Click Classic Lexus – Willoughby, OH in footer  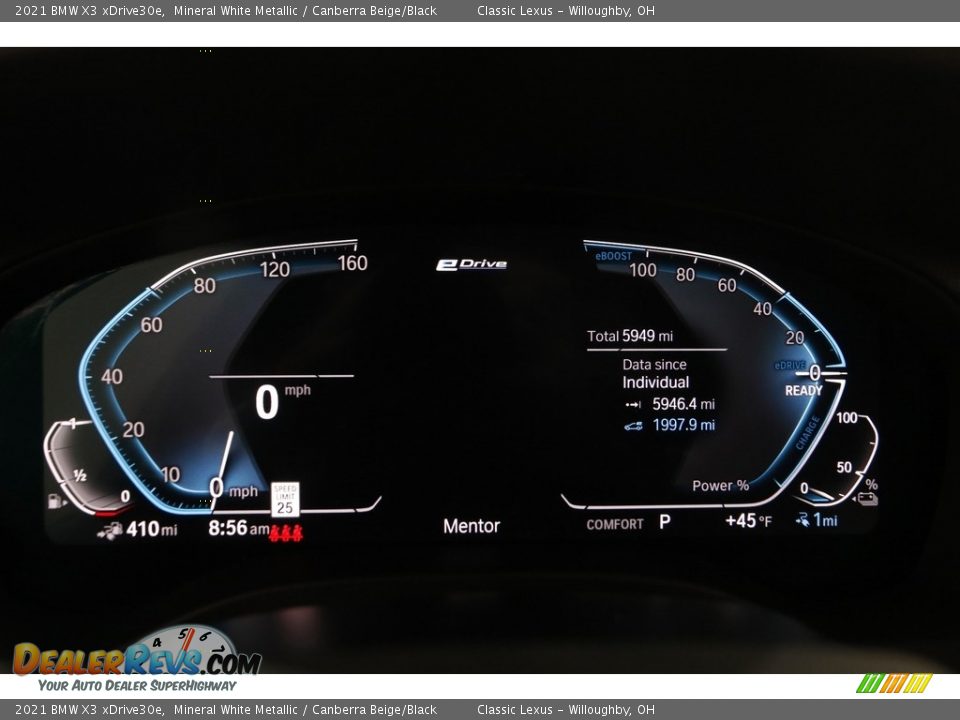[566, 710]
